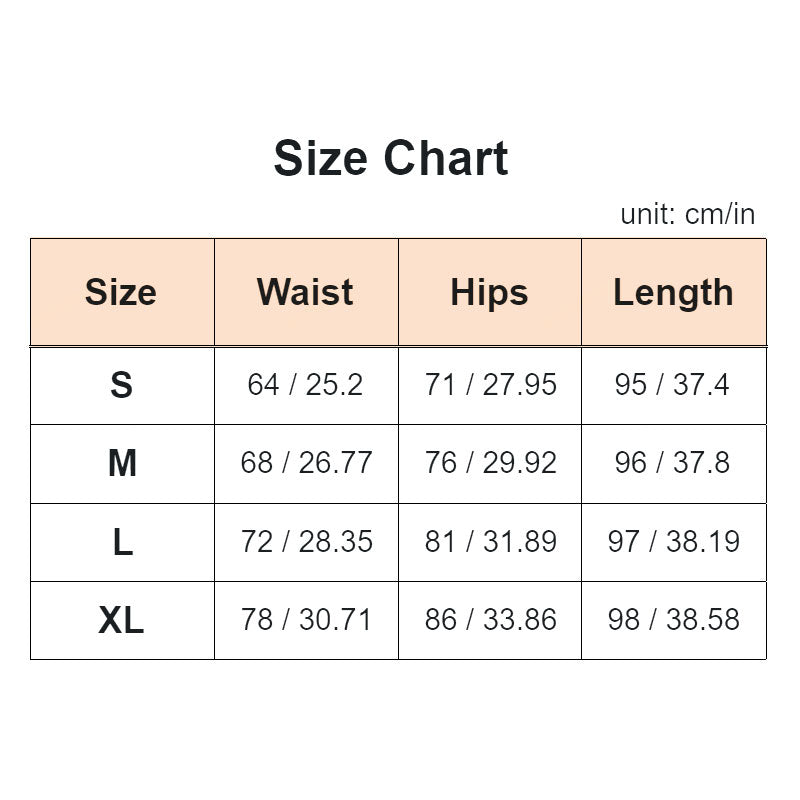Click length value 98 / 38.58
The height and width of the screenshot is (800, 800).
(673, 620)
